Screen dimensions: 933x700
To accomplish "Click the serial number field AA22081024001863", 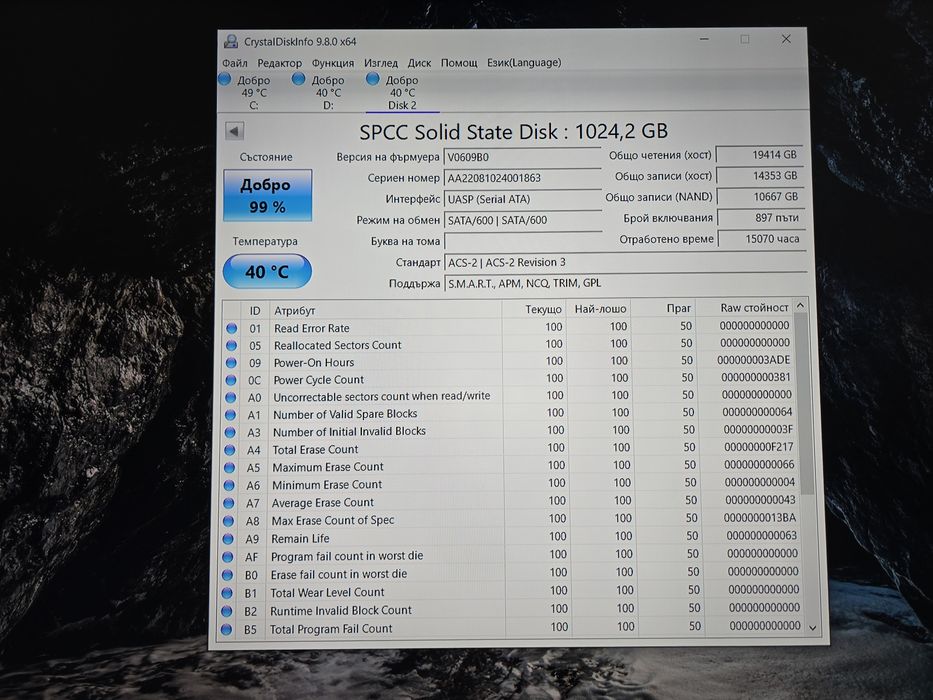I will pos(522,178).
